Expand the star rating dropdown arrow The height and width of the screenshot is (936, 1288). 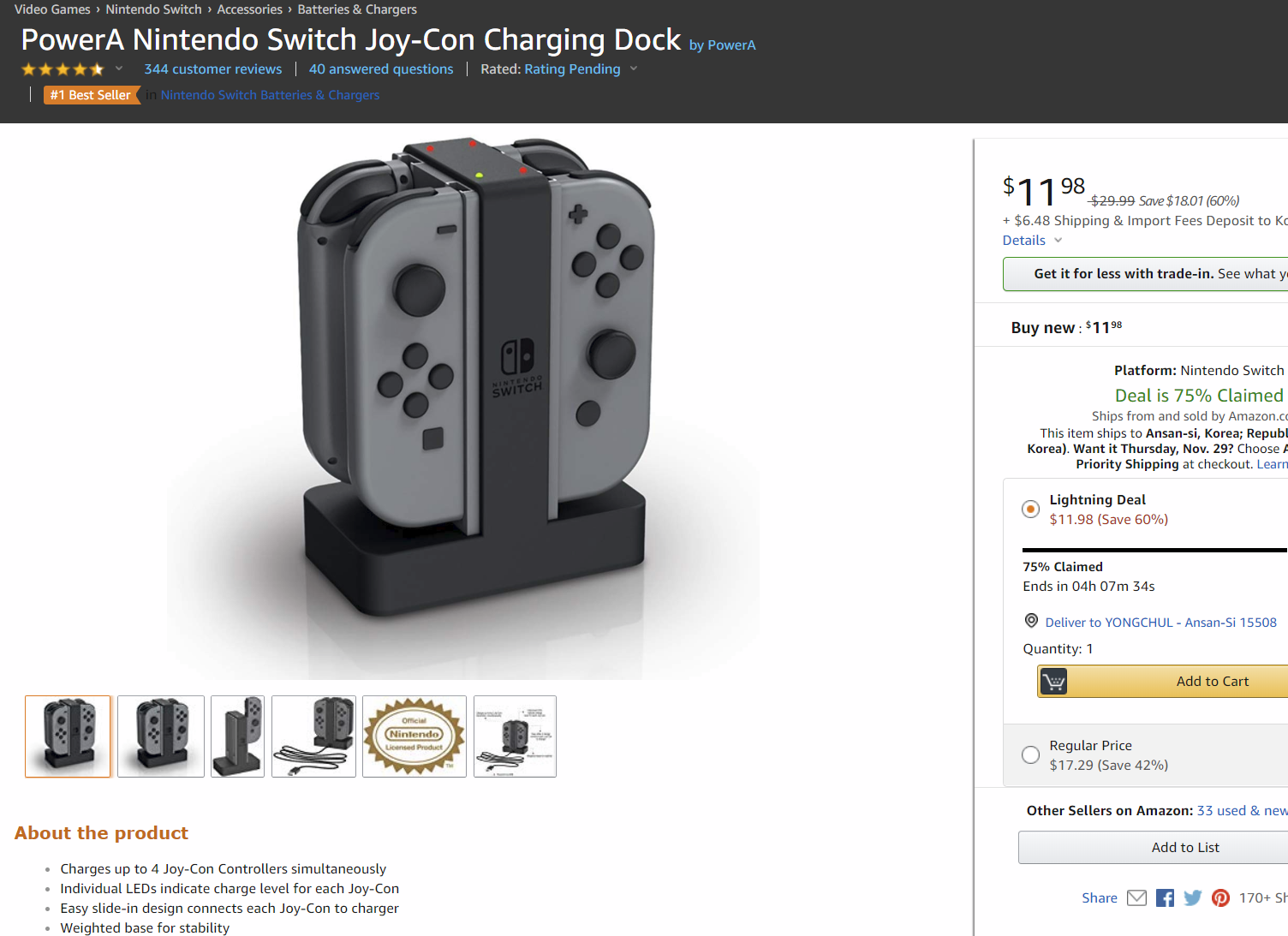tap(119, 69)
